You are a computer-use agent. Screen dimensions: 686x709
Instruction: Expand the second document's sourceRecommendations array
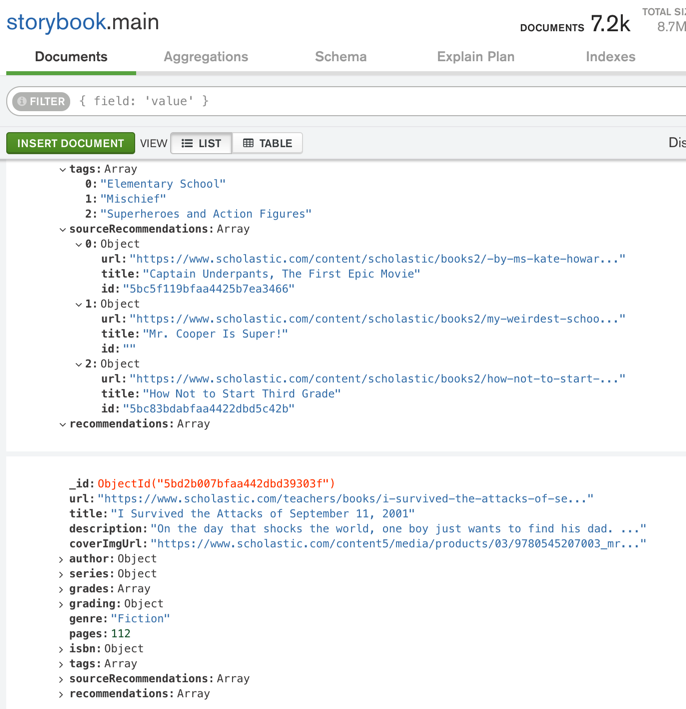coord(61,680)
